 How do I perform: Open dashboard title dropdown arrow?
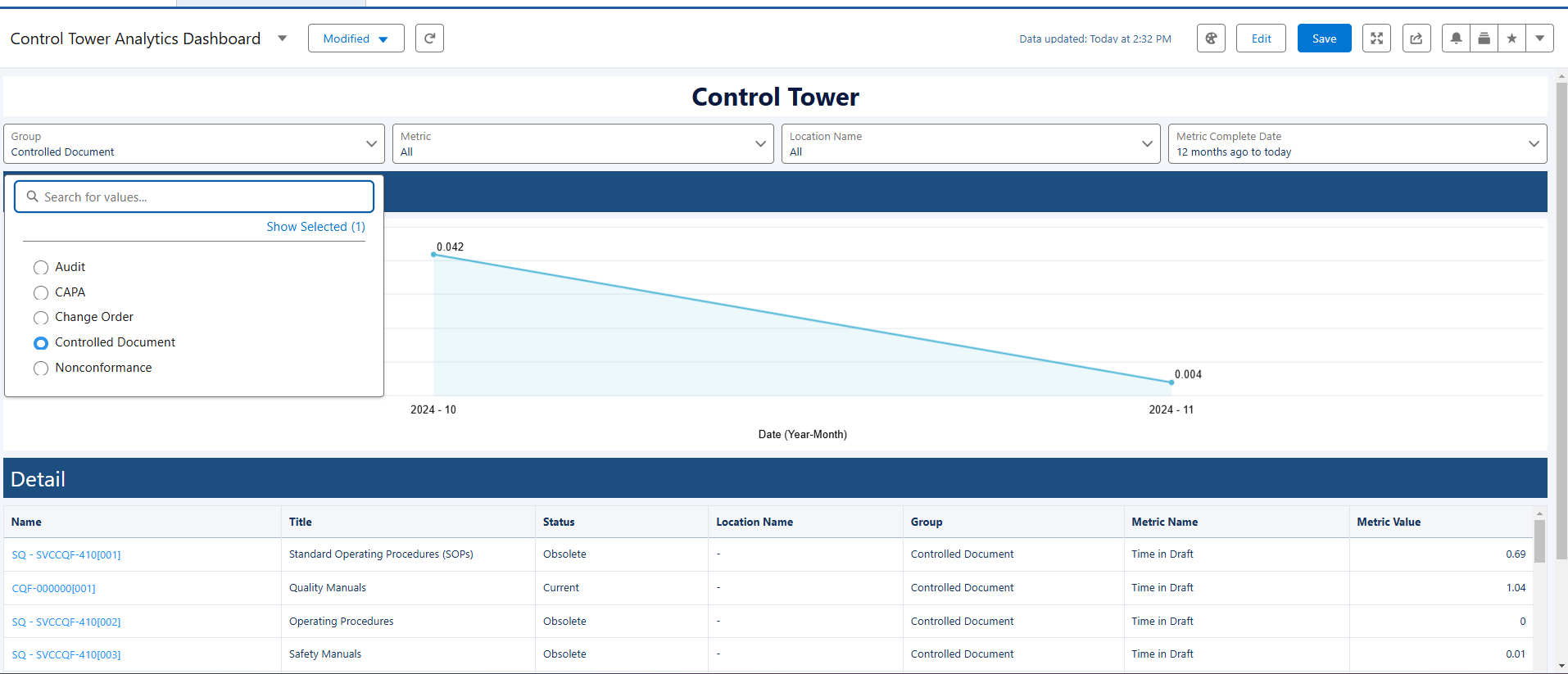point(283,38)
